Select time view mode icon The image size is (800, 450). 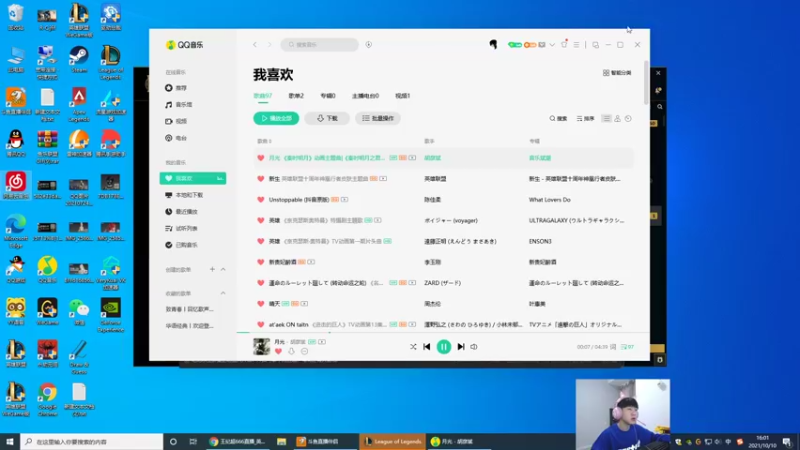[628, 118]
